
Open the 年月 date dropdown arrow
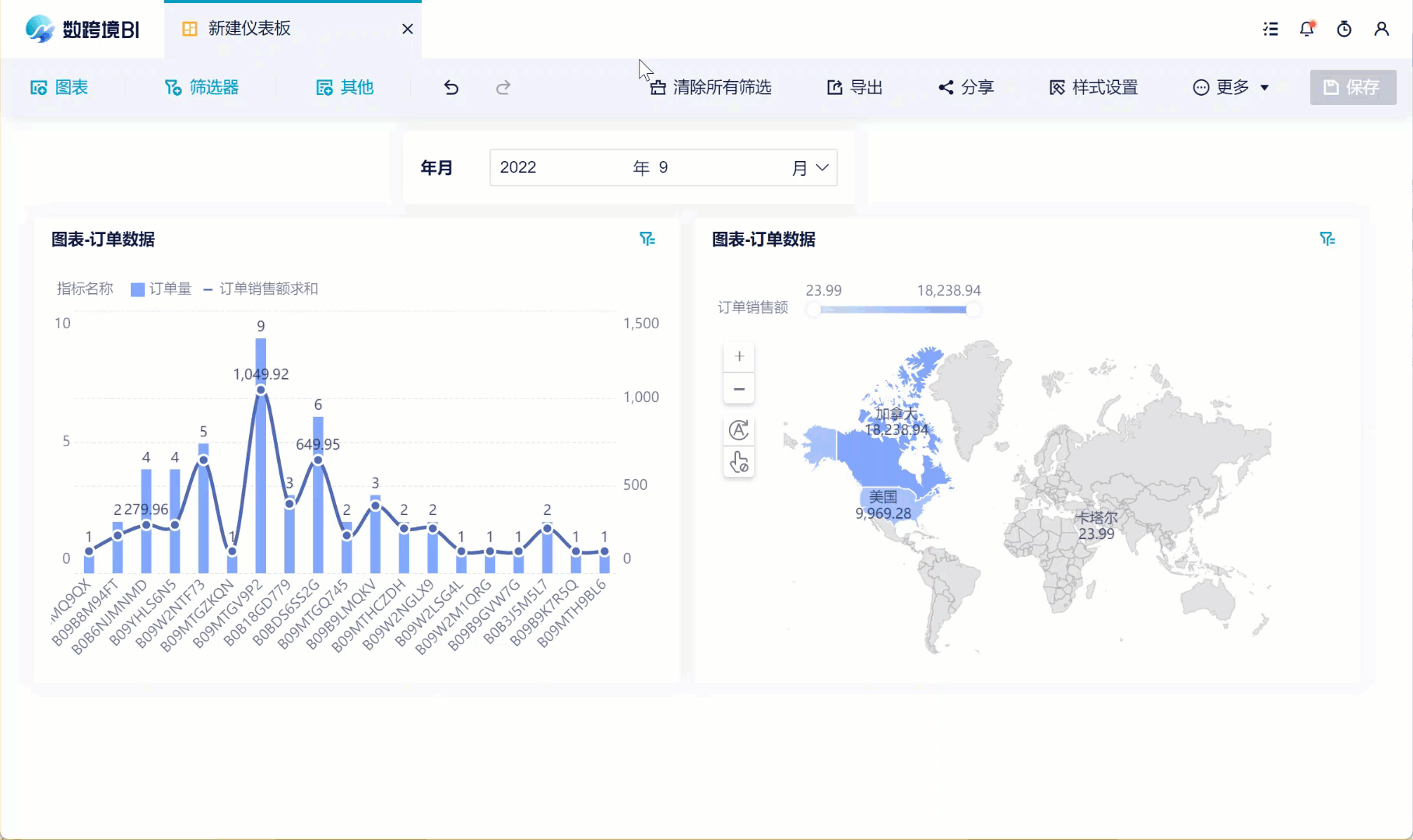click(x=822, y=167)
